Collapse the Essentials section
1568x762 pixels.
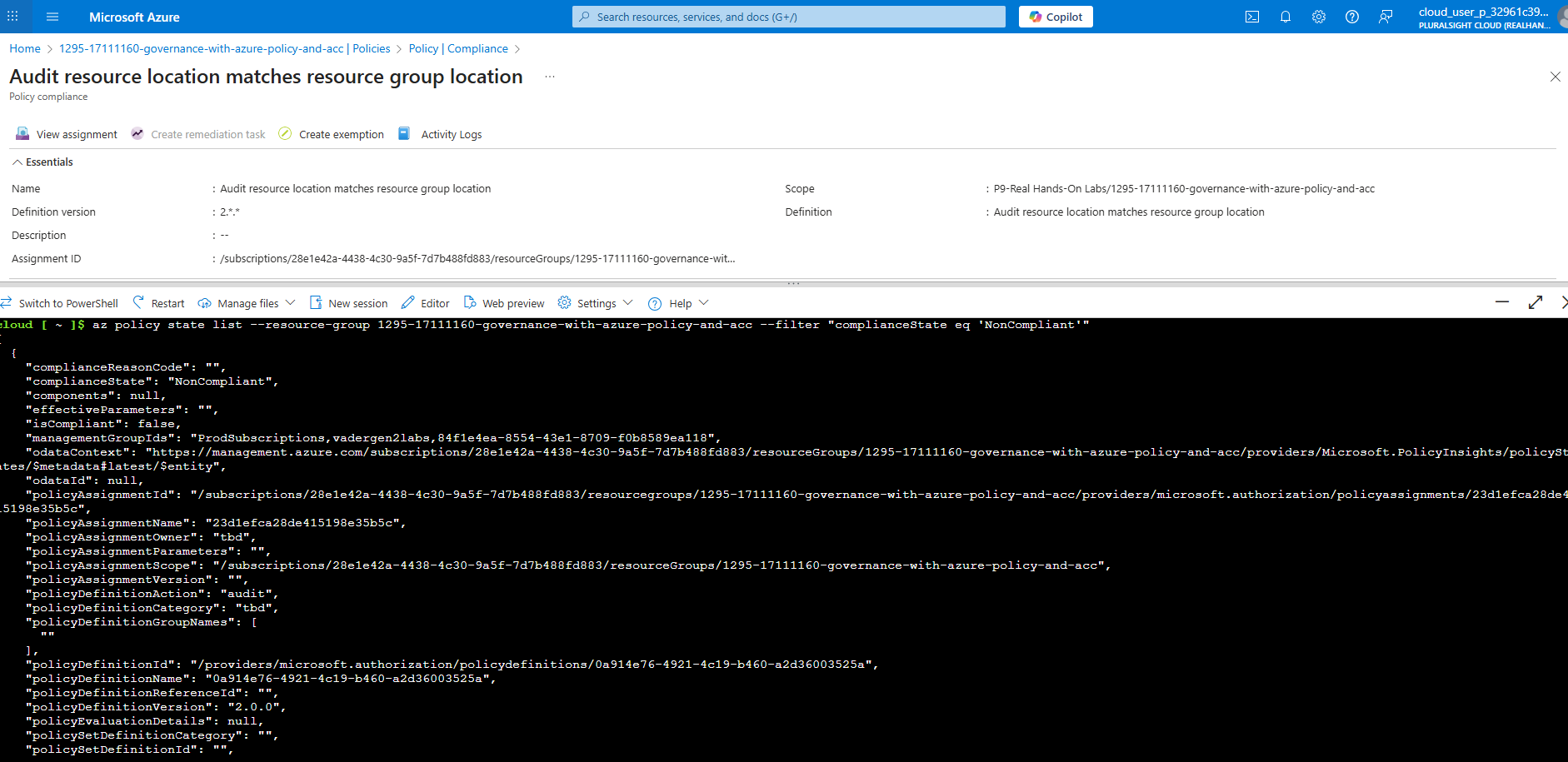click(42, 162)
